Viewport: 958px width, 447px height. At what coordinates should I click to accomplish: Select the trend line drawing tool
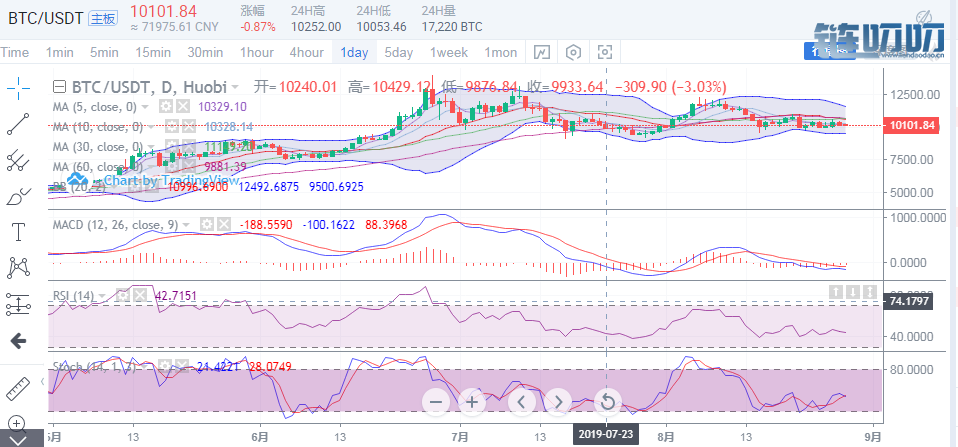(x=18, y=123)
